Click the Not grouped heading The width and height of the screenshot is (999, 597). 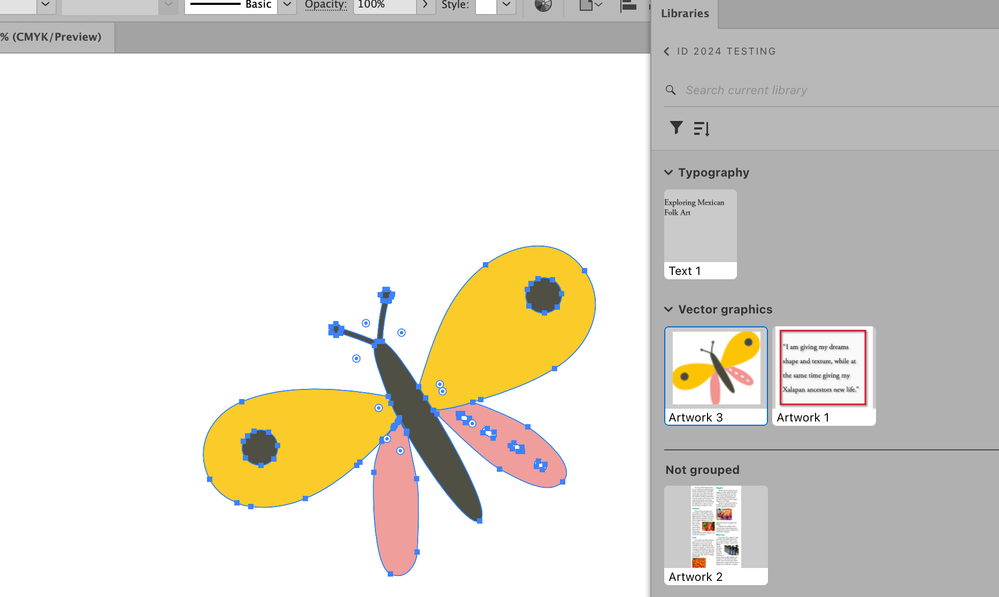702,470
